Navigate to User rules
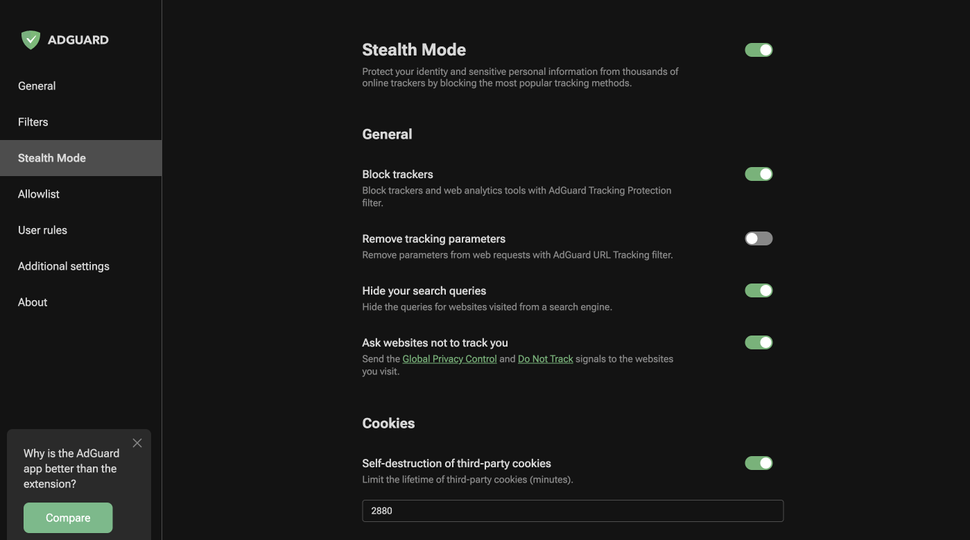The image size is (970, 540). click(43, 230)
